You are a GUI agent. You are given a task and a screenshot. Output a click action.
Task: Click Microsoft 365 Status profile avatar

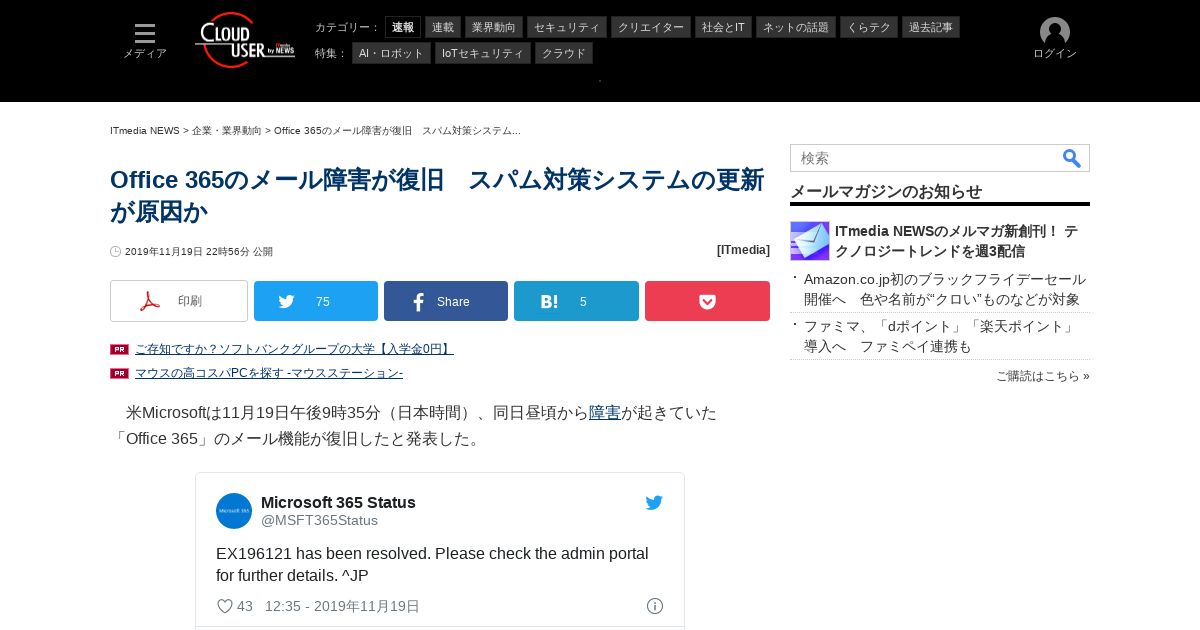click(234, 511)
